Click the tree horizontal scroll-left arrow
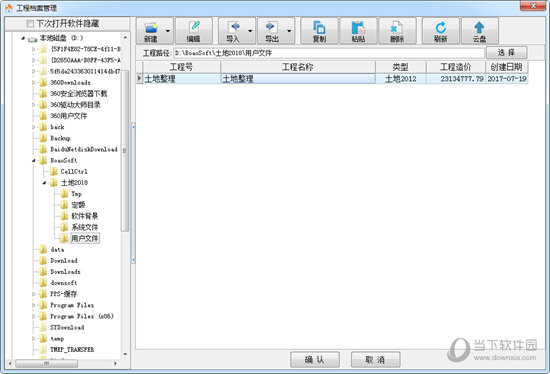Viewport: 550px width, 374px height. [x=10, y=364]
